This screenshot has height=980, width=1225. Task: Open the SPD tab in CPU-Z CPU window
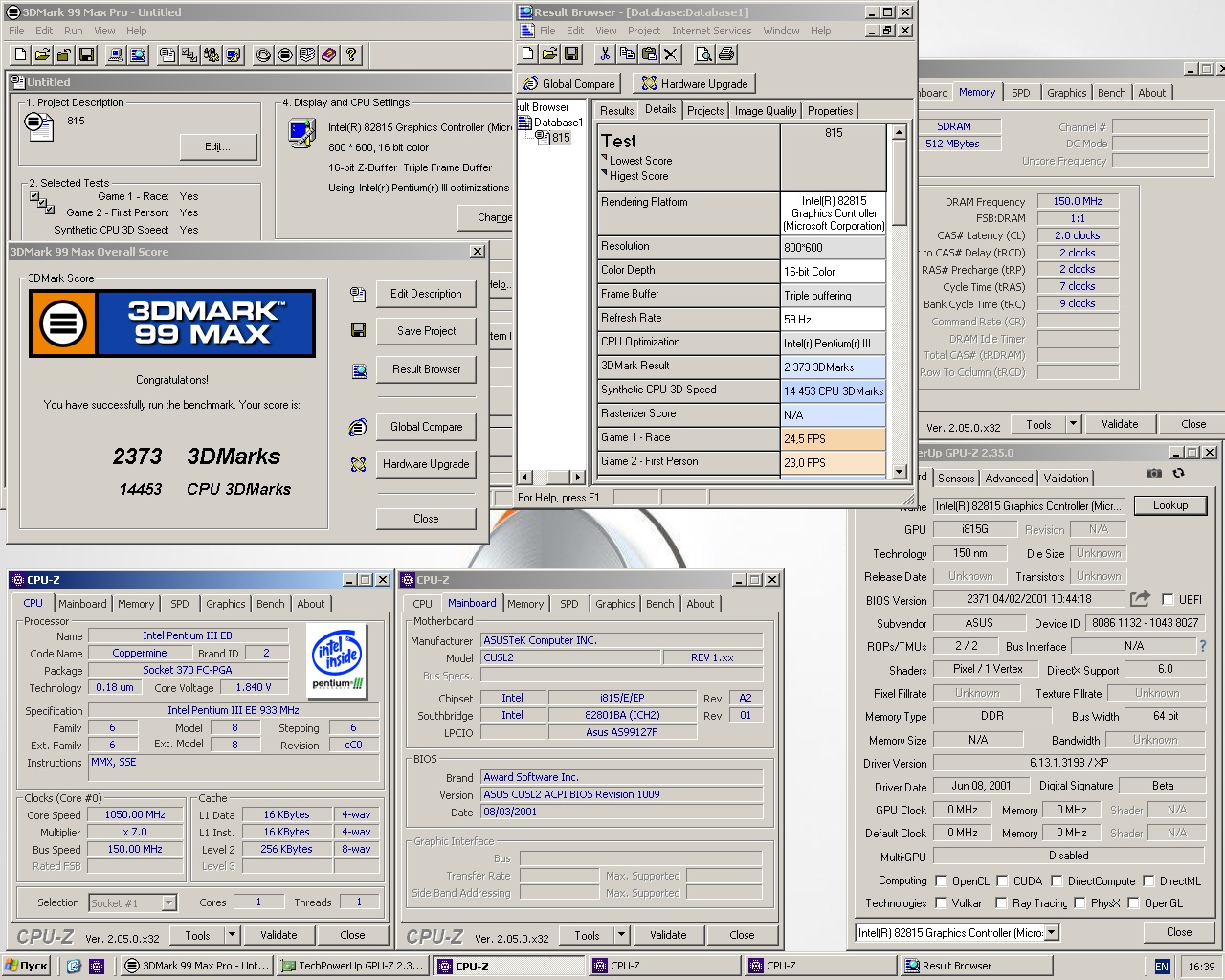tap(180, 604)
